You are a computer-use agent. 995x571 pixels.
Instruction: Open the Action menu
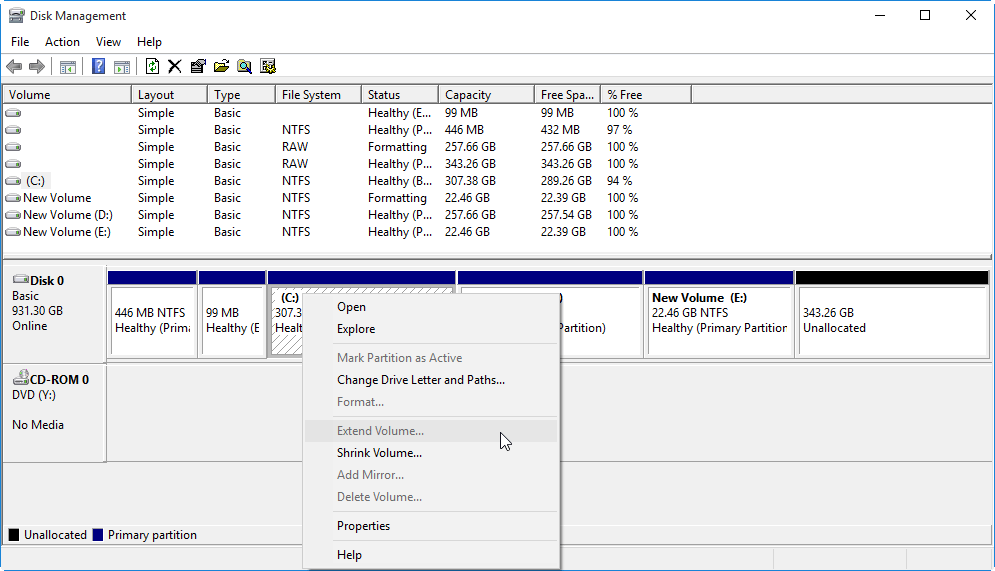62,42
